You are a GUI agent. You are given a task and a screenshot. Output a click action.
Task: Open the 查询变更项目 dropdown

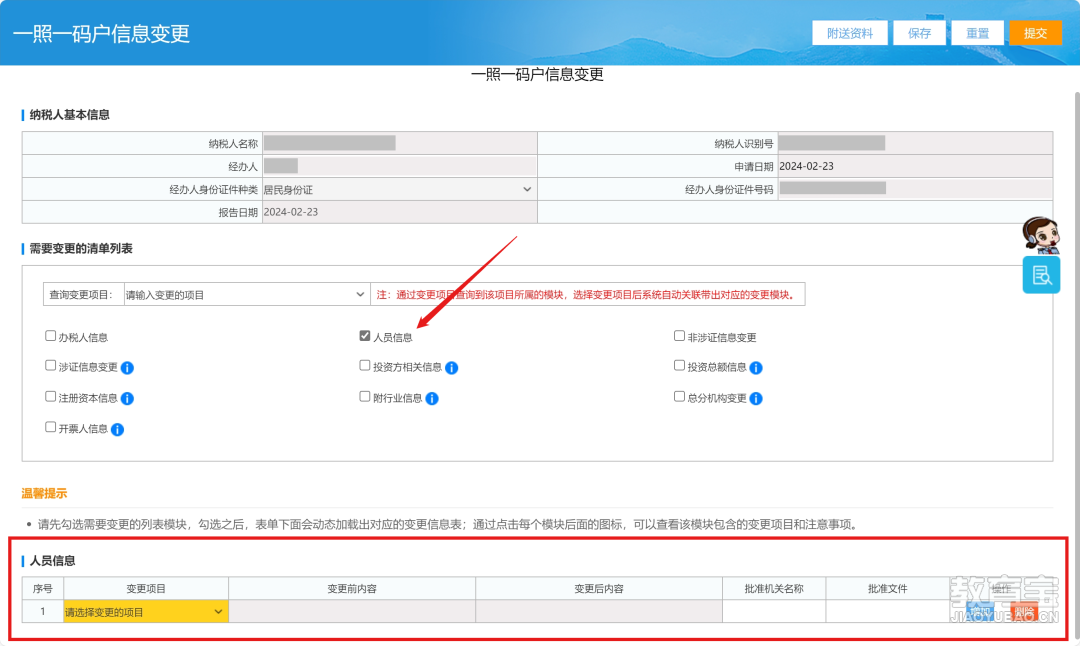point(246,295)
